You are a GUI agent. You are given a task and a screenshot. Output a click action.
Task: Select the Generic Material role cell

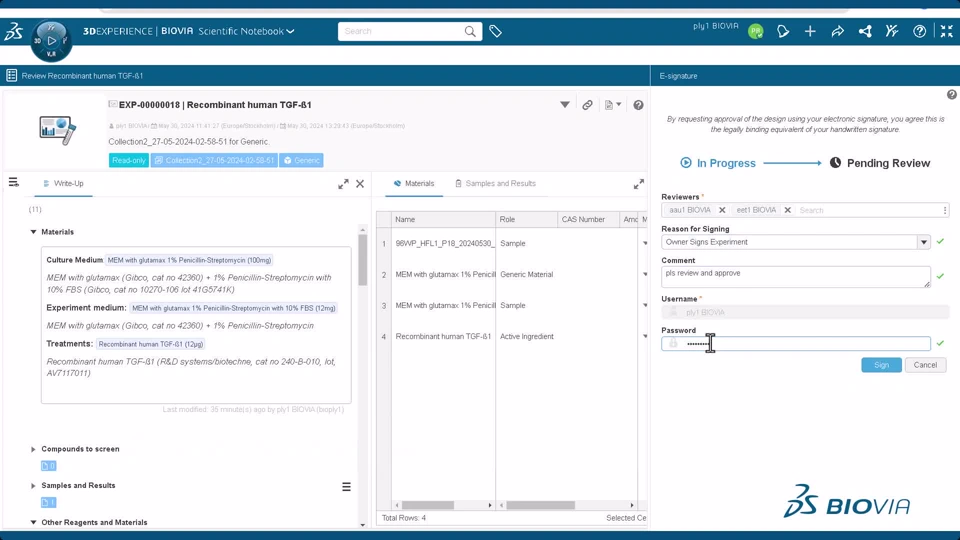coord(527,274)
